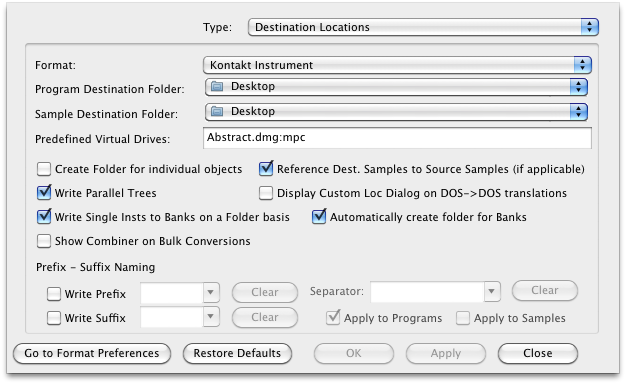Click the Prefix – Suffix Naming heading
This screenshot has width=626, height=384.
pyautogui.click(x=95, y=267)
